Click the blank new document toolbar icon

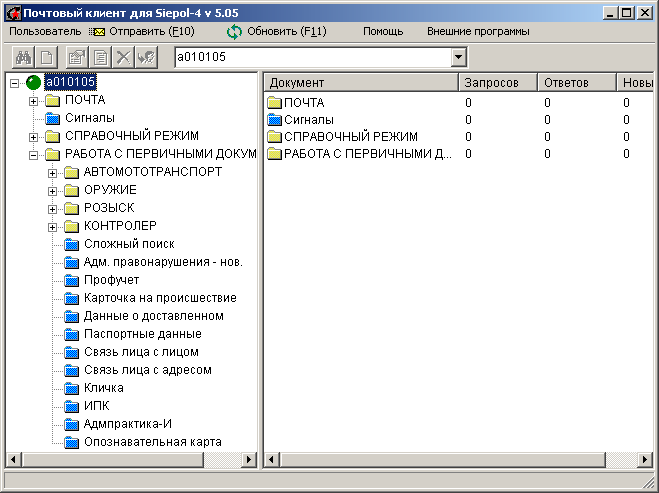coord(46,57)
